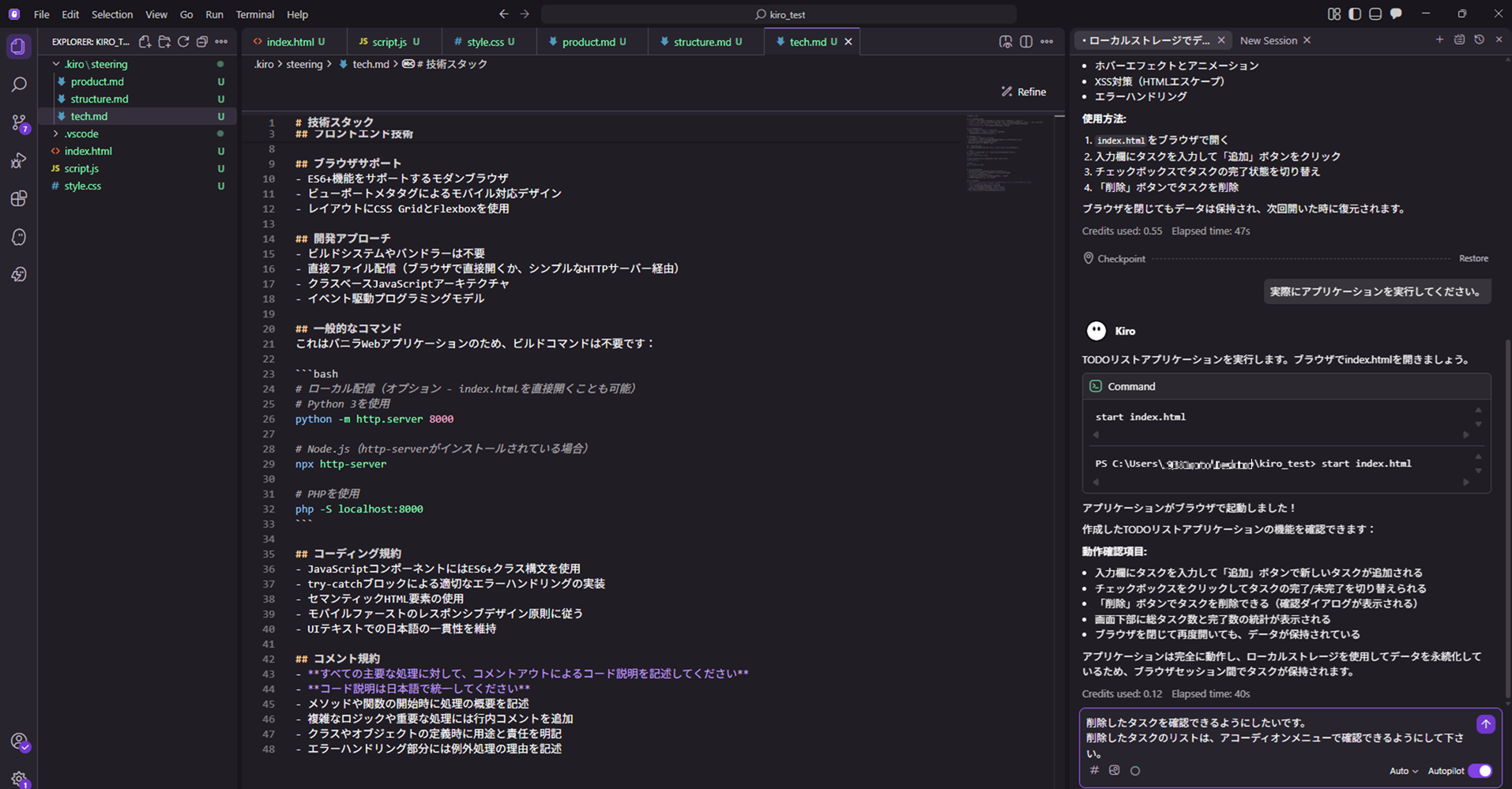Attach an image in the chat input
This screenshot has width=1512, height=789.
[1114, 770]
